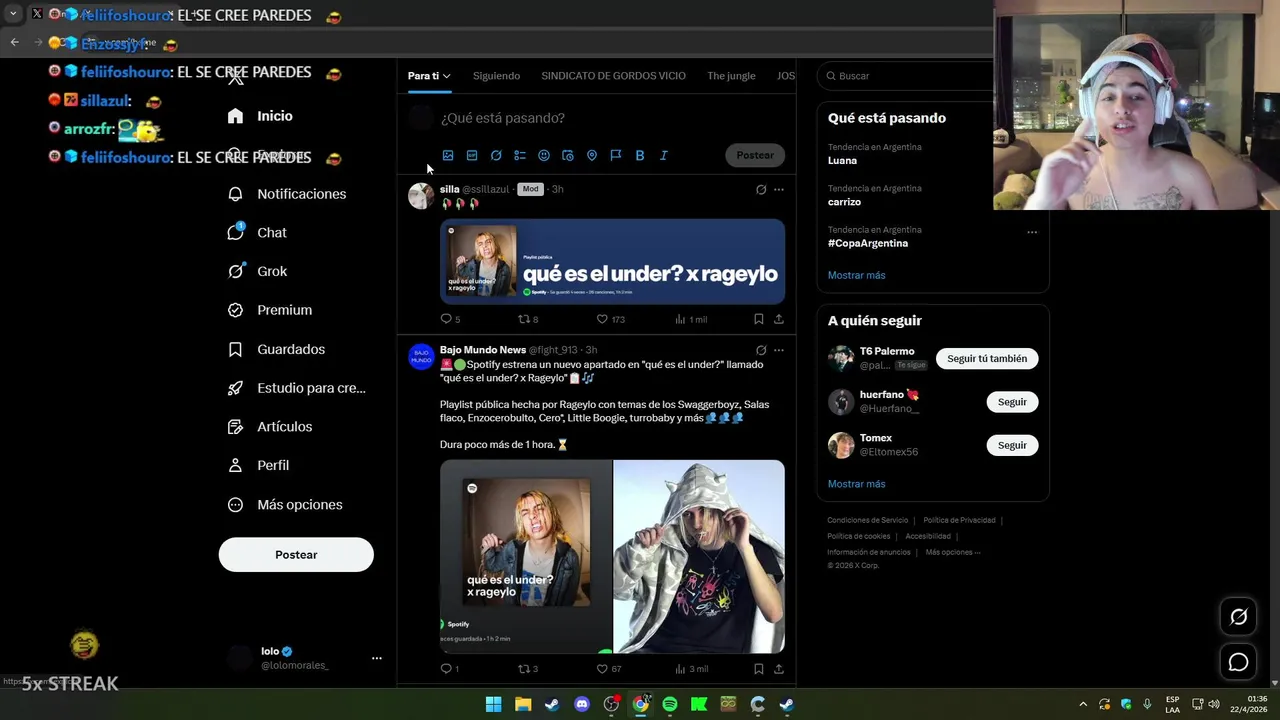Open Guardados bookmarks
This screenshot has width=1280, height=720.
(x=276, y=349)
